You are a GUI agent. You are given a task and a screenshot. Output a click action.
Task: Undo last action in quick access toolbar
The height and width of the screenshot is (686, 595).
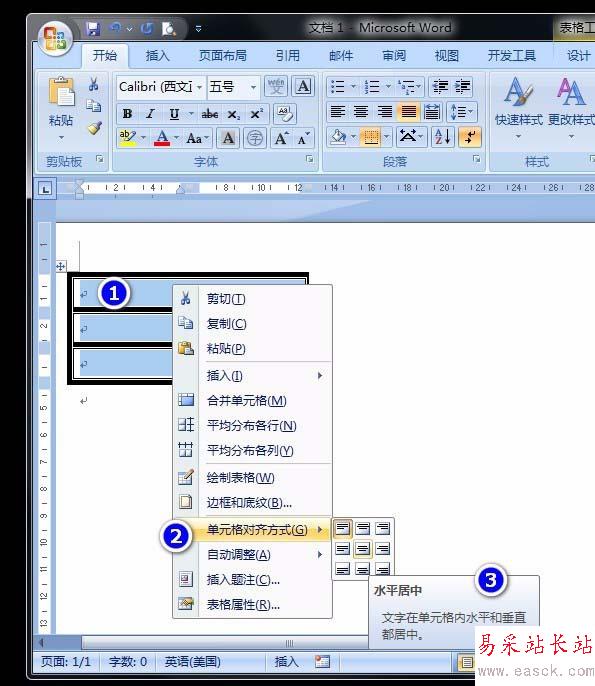(116, 28)
